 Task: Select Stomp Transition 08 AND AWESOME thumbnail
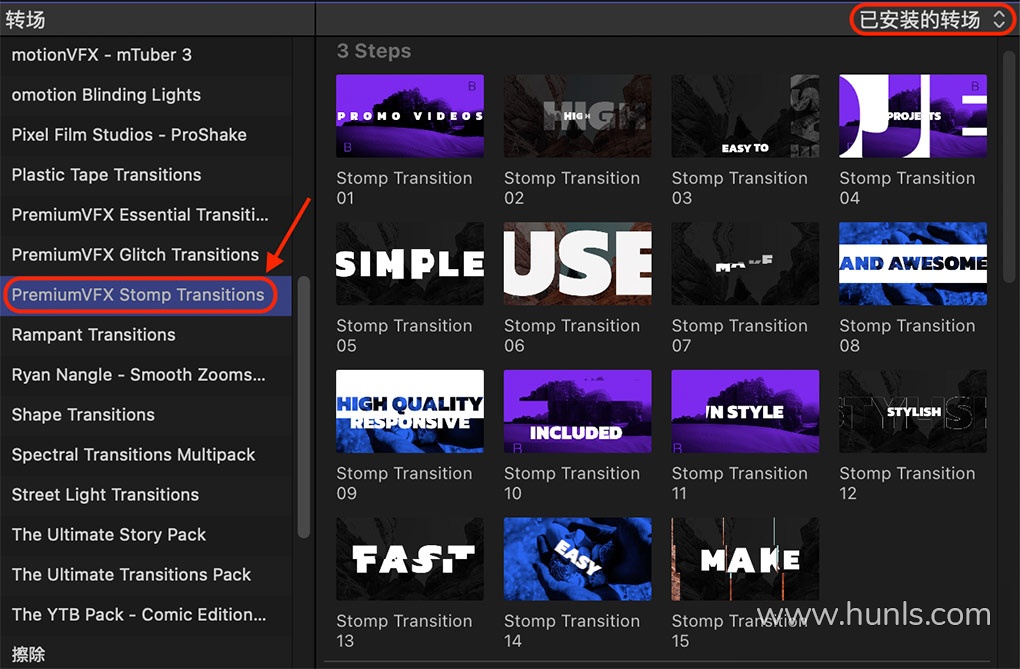click(x=912, y=264)
